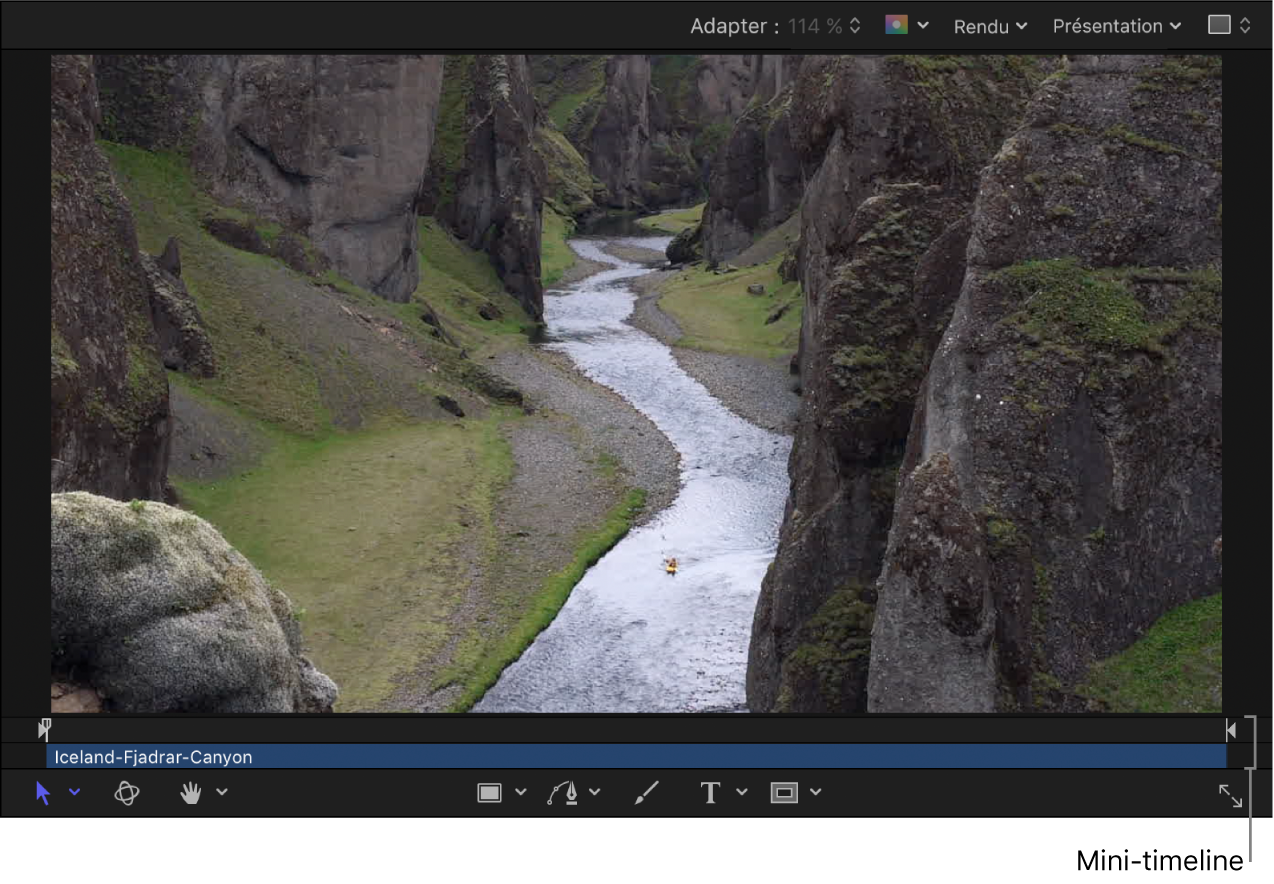Select the Rectangle Mask tool

[784, 793]
